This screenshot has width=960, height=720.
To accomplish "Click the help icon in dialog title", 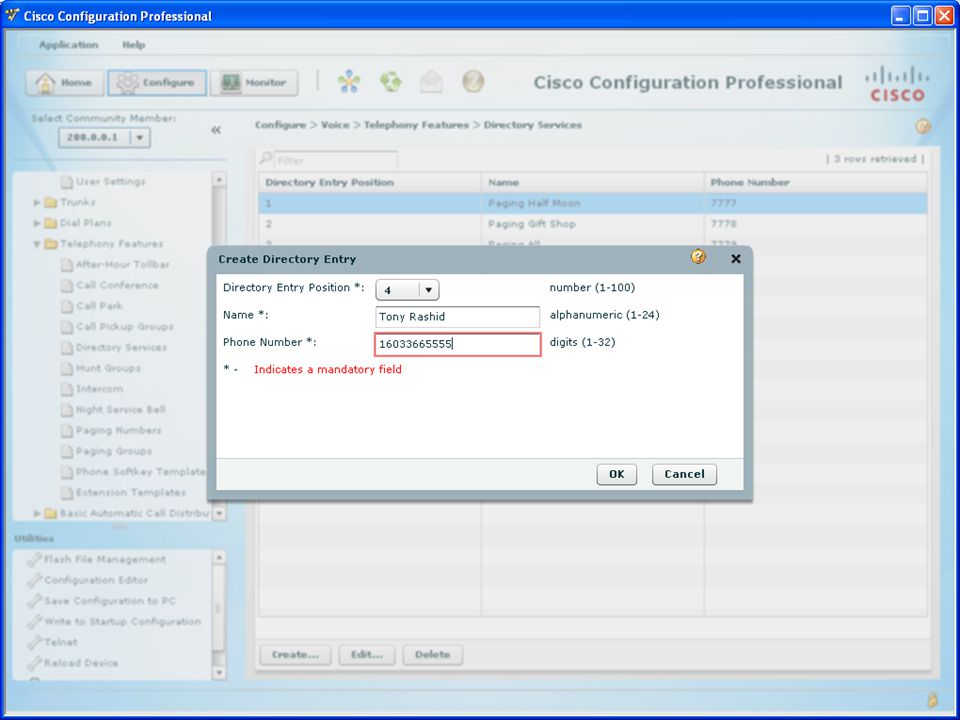I will (698, 257).
